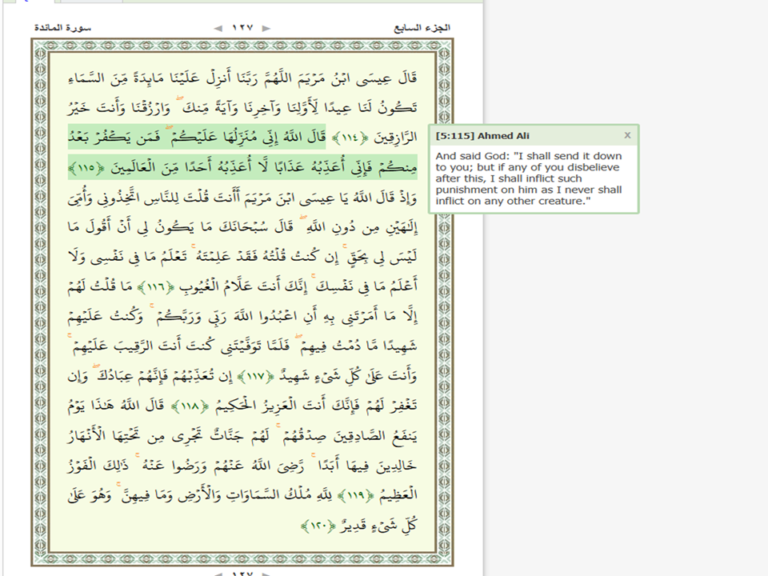Select verse end marker ١١٥
The image size is (768, 576).
pos(86,168)
